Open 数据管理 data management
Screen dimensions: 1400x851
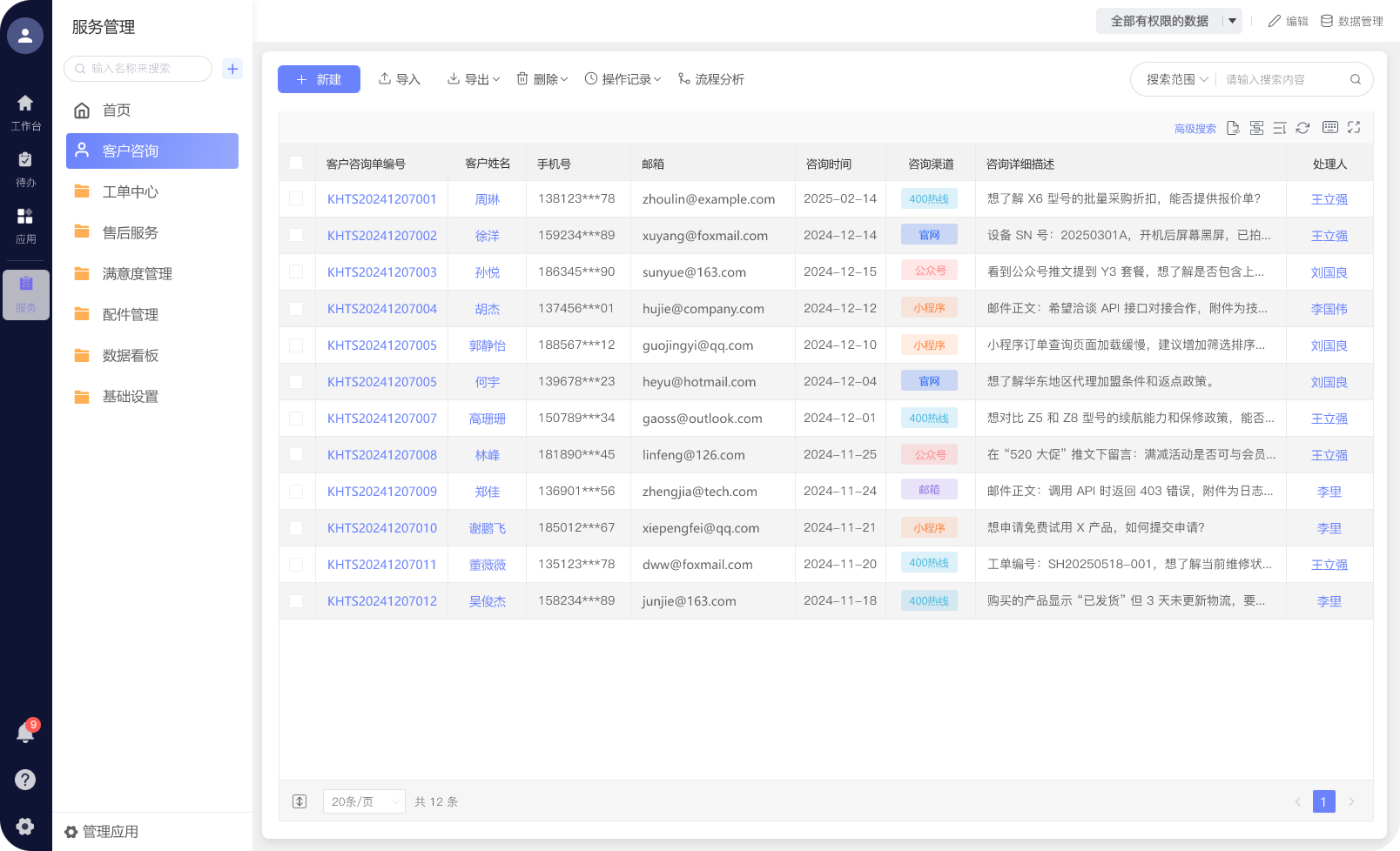click(x=1352, y=21)
